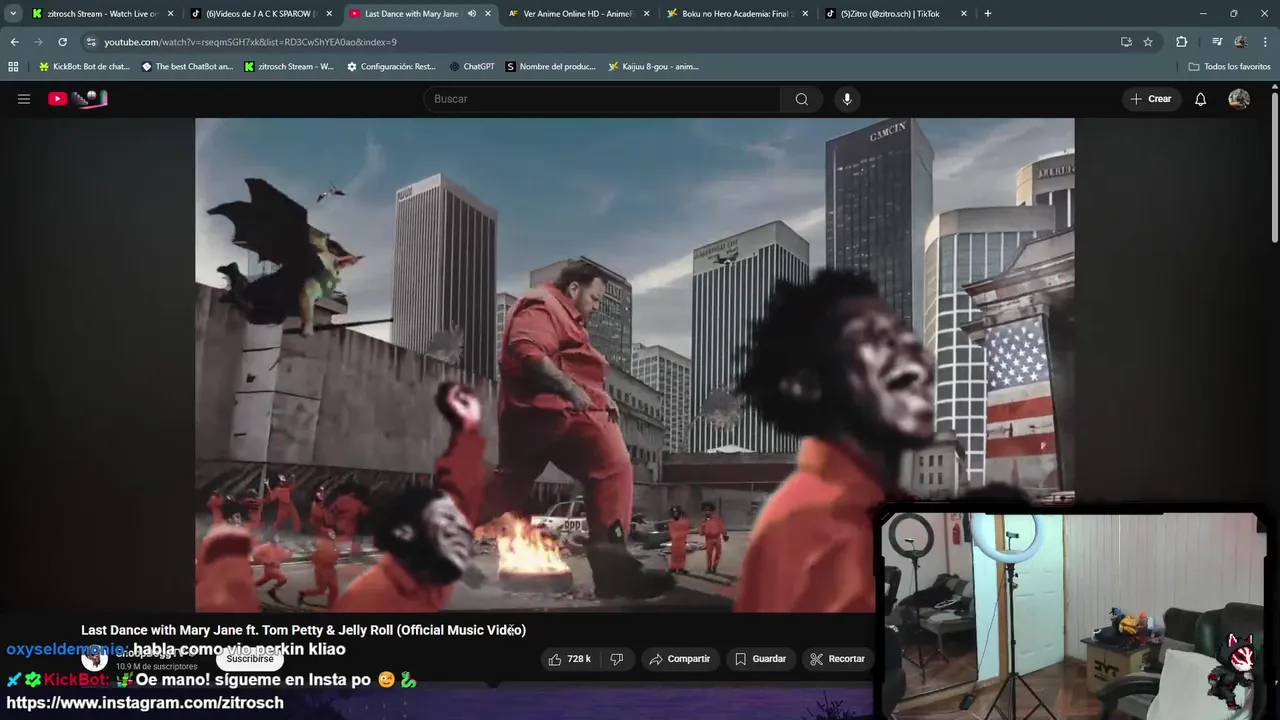Click the video title Last Dance with Mary Jane
This screenshot has width=1280, height=720.
pyautogui.click(x=303, y=630)
